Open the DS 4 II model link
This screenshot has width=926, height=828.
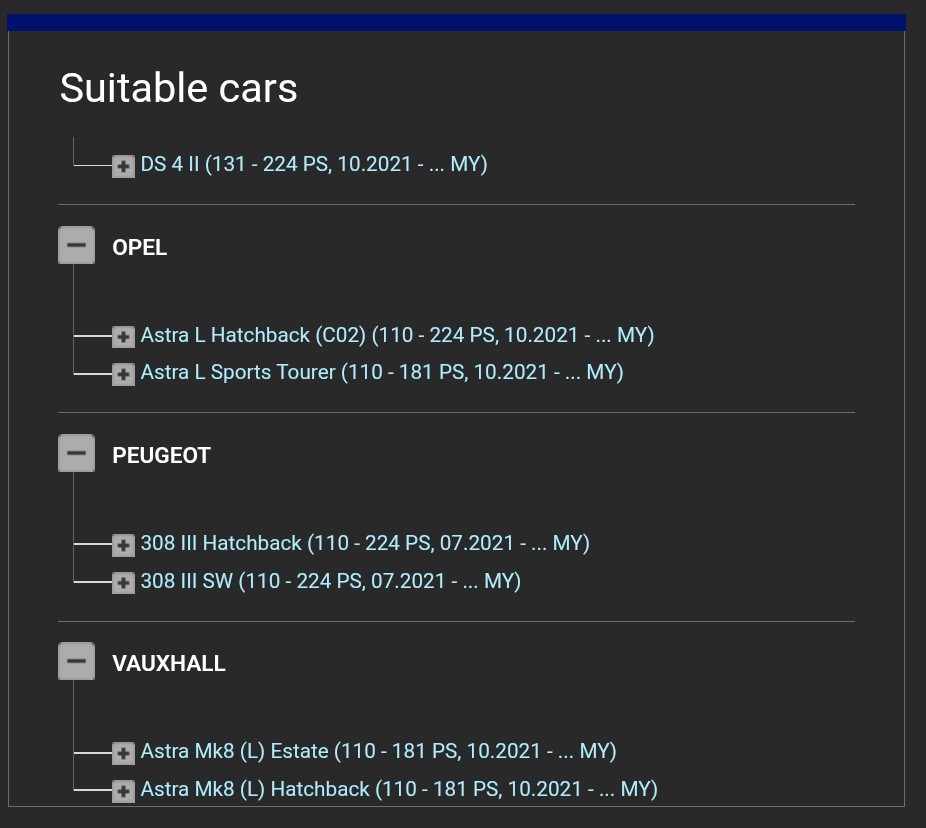pos(314,164)
